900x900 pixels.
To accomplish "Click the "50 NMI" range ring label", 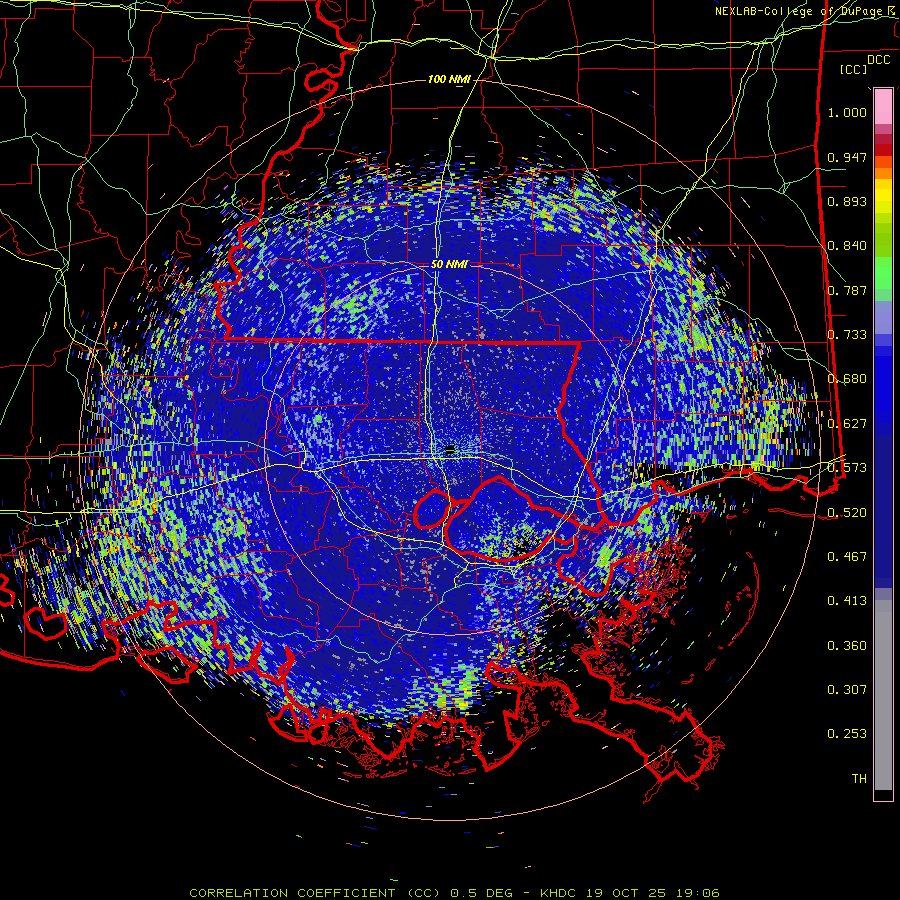I will 449,264.
